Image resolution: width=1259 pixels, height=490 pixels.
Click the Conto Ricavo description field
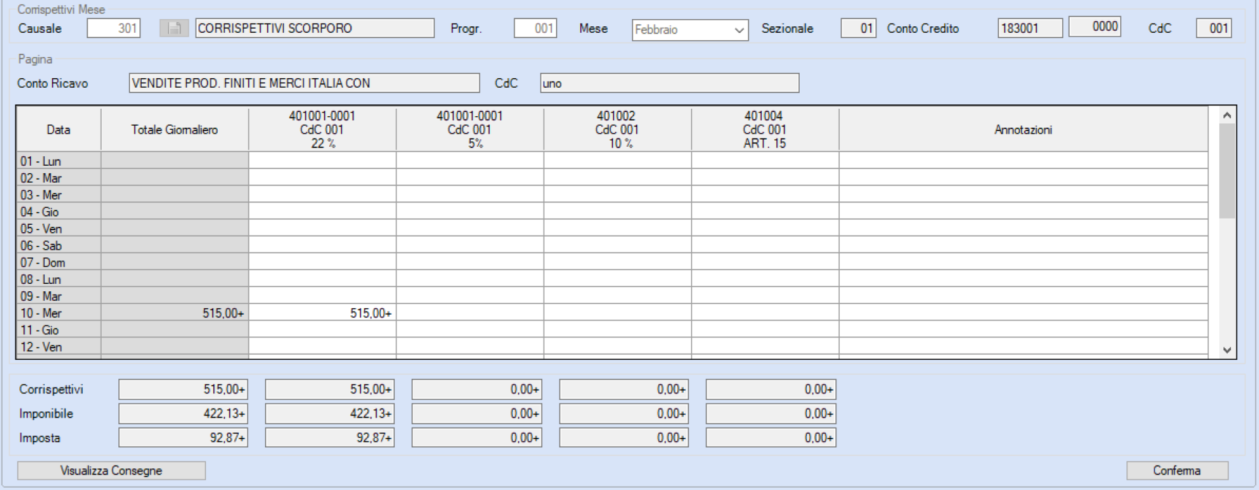304,83
